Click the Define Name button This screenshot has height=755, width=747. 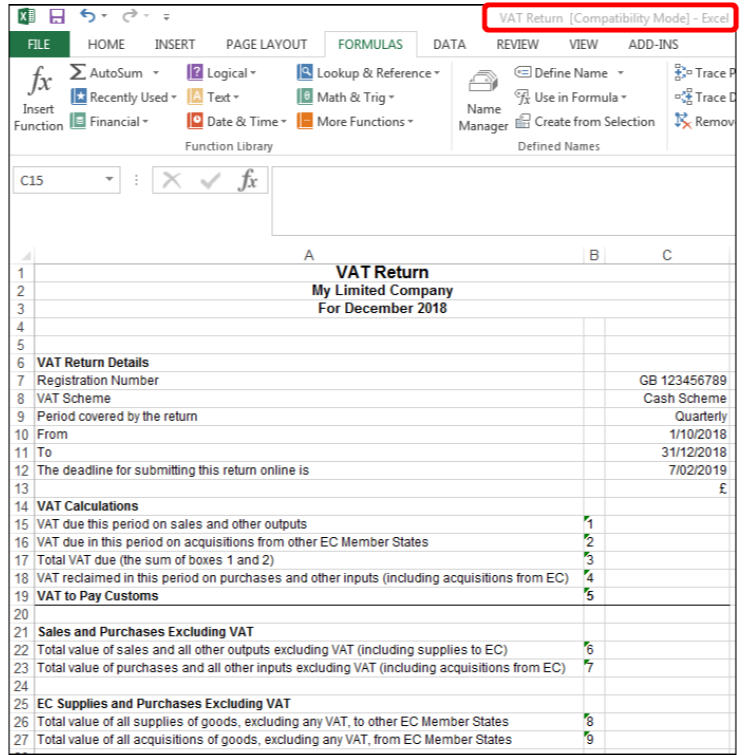click(x=562, y=73)
